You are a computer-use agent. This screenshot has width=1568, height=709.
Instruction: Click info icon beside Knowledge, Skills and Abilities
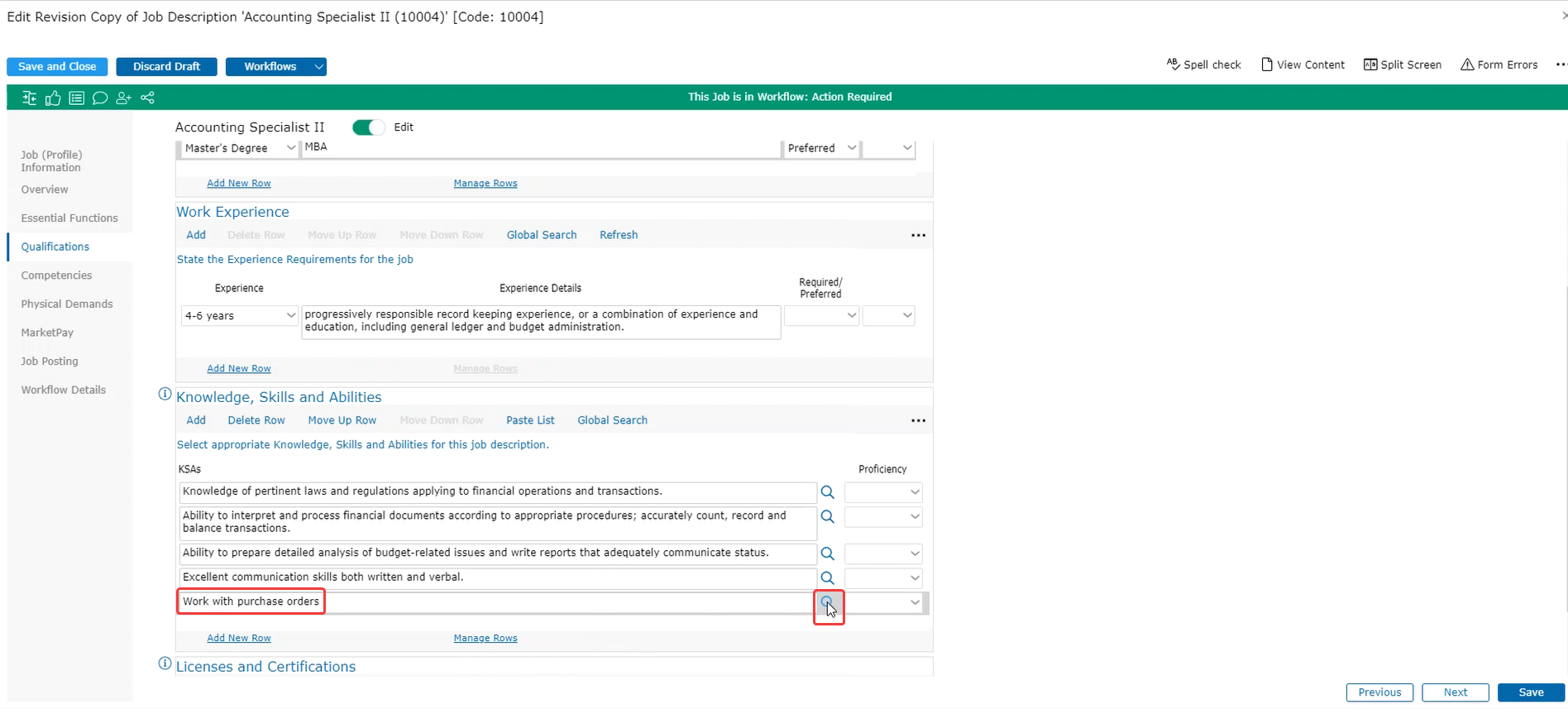pos(165,395)
